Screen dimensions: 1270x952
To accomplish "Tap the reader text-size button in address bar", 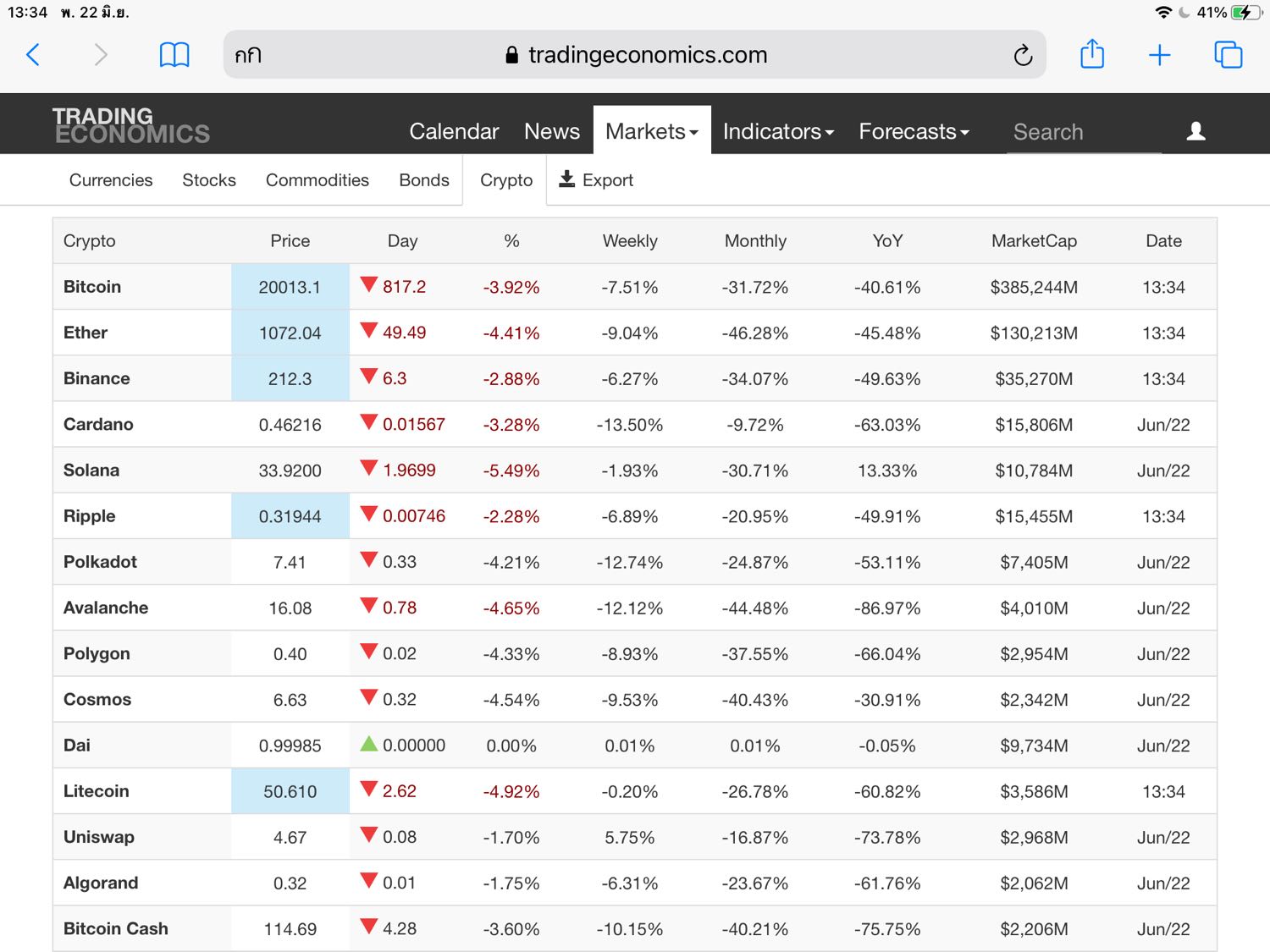I will click(x=248, y=55).
